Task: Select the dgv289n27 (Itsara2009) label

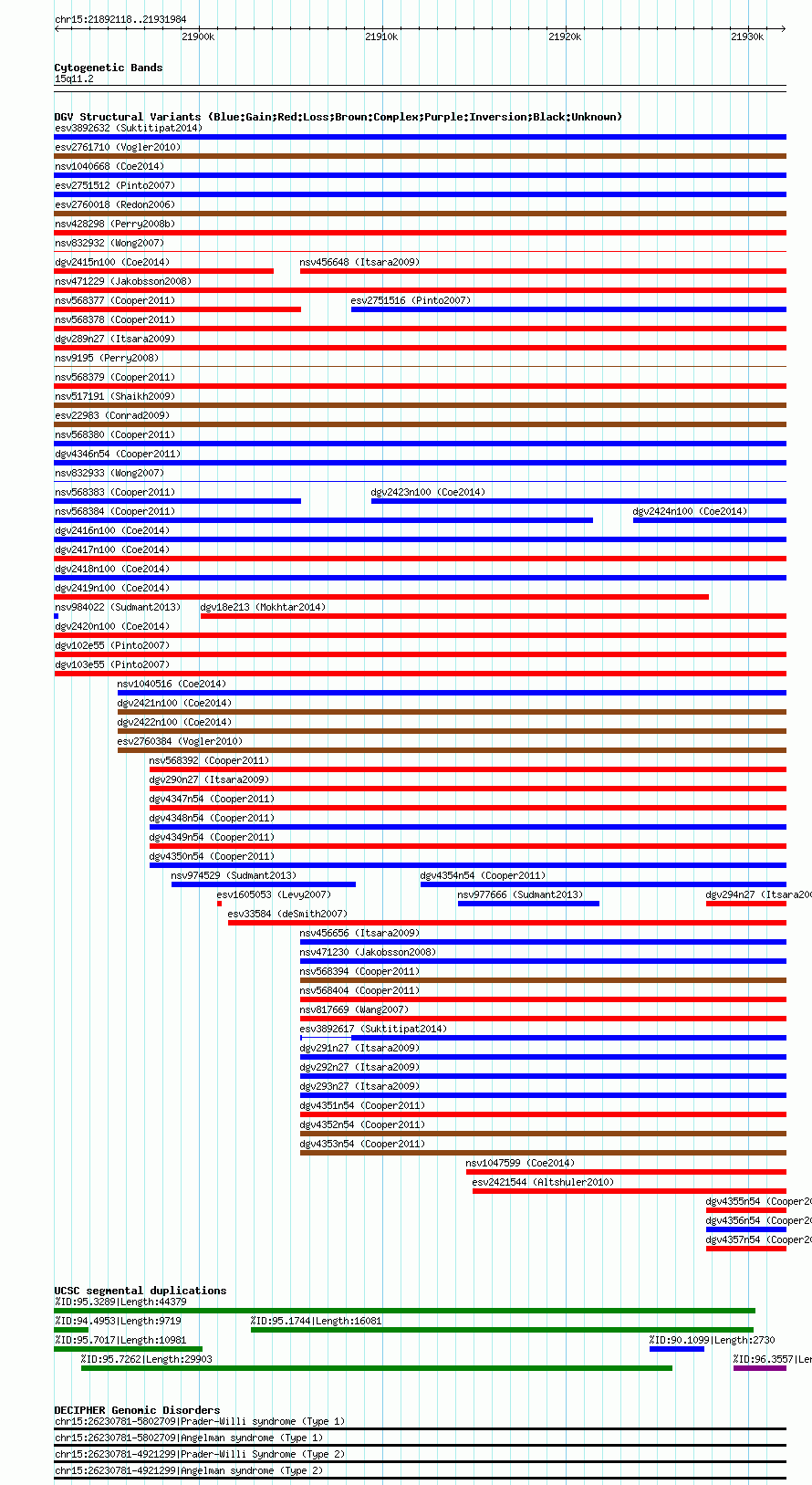Action: 115,339
